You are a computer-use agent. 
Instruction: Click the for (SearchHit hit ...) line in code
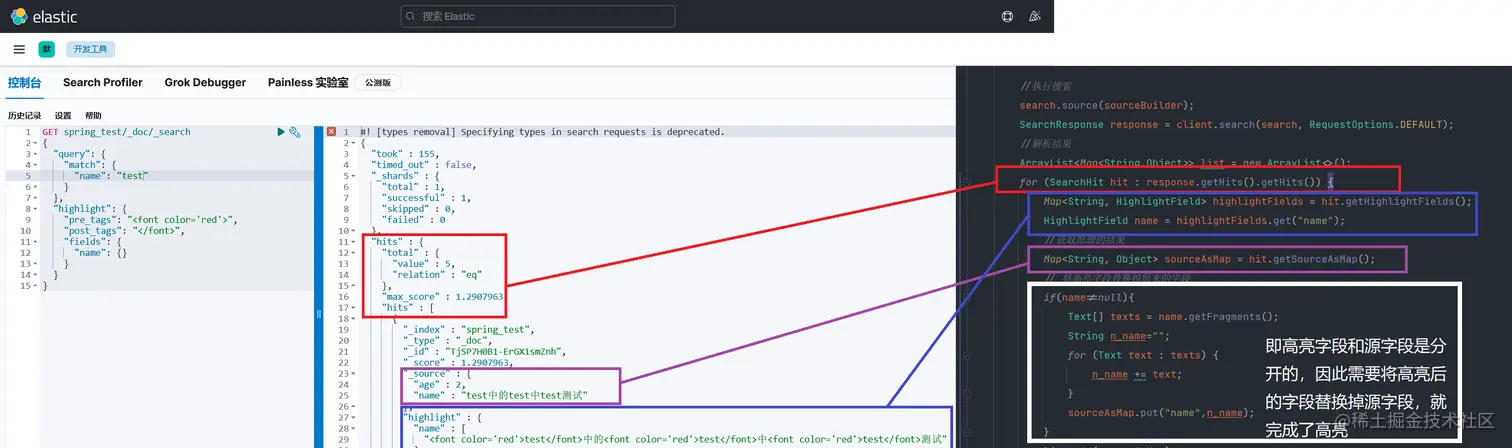pyautogui.click(x=1176, y=183)
